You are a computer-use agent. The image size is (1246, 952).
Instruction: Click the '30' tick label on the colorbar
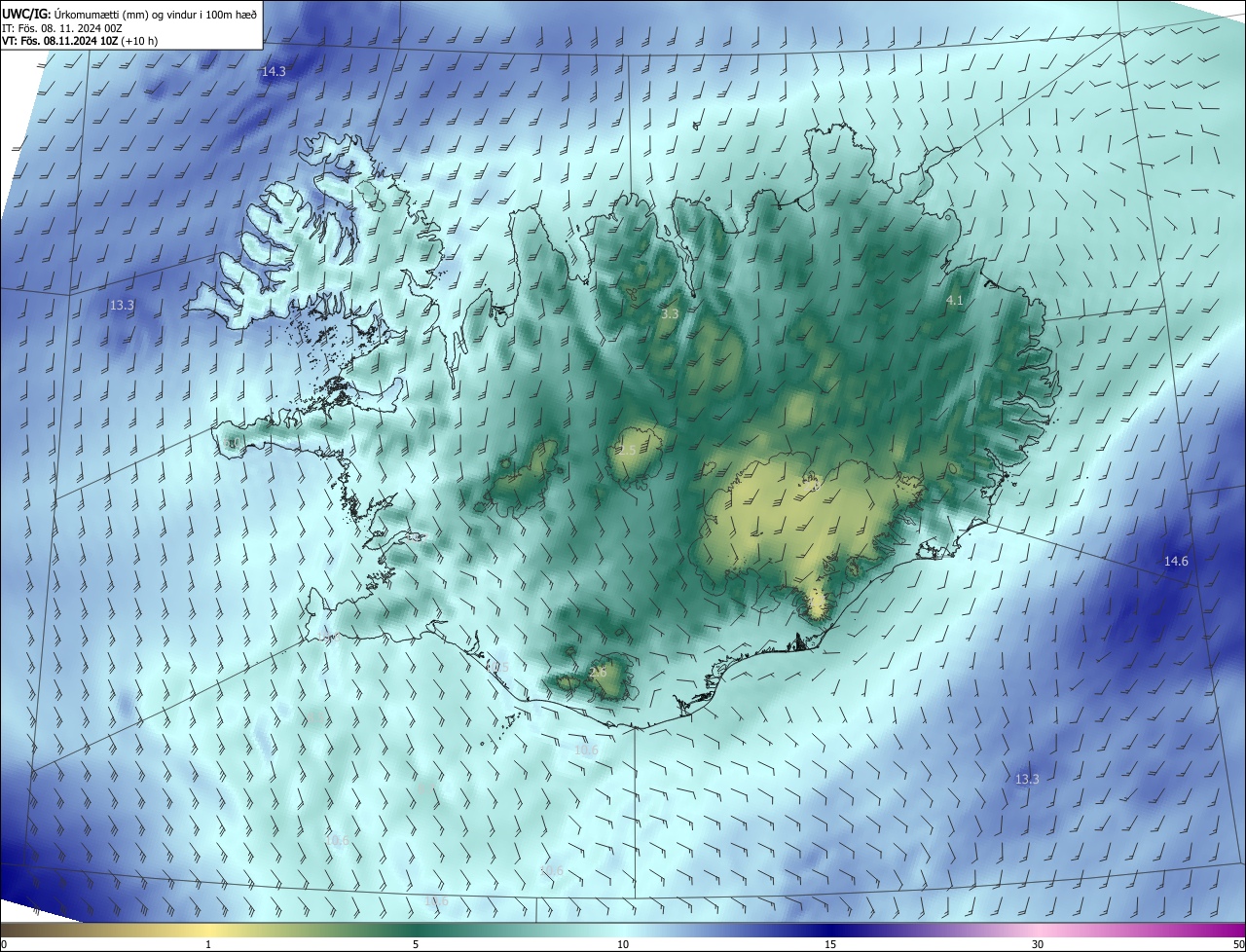coord(1038,944)
